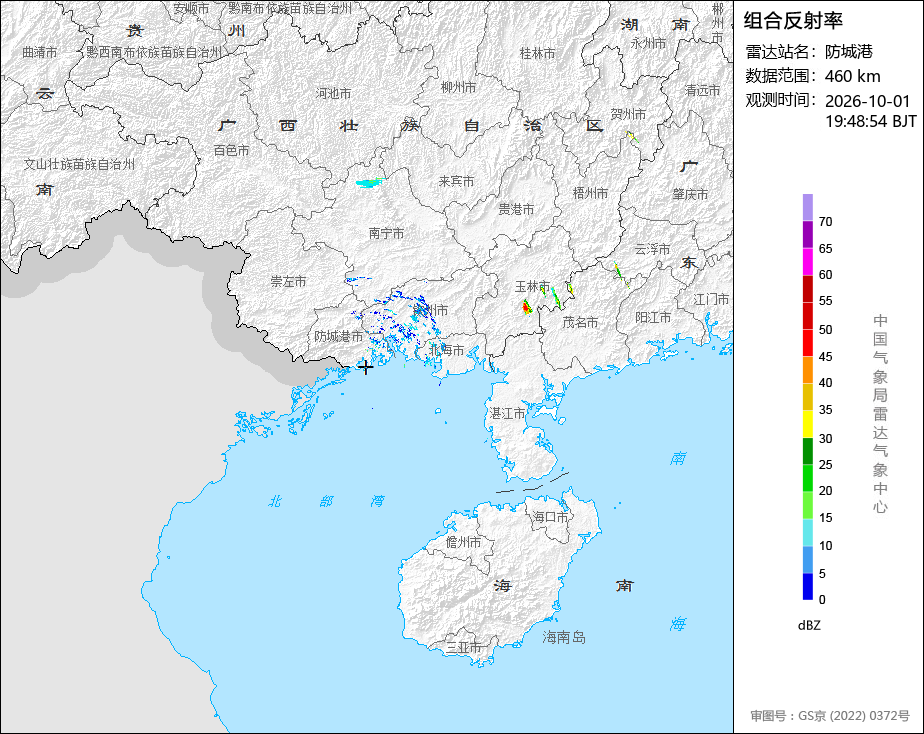Click the 三亚市 city label
The width and height of the screenshot is (924, 734).
(x=463, y=647)
